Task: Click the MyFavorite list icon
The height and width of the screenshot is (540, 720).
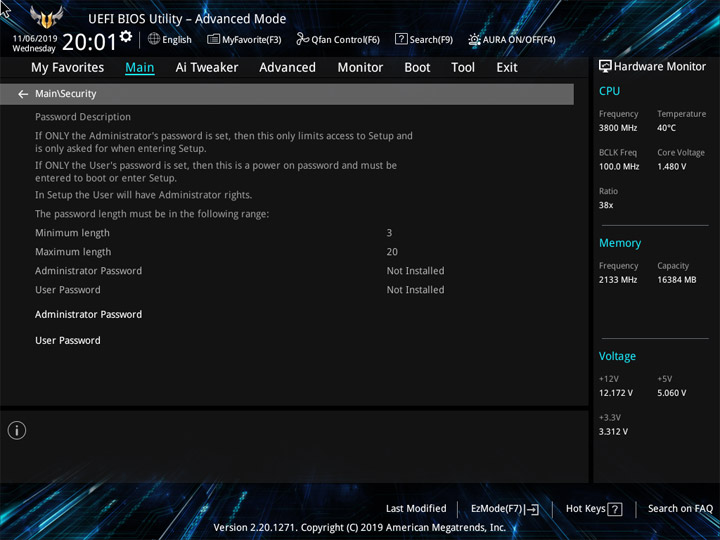Action: click(x=213, y=39)
